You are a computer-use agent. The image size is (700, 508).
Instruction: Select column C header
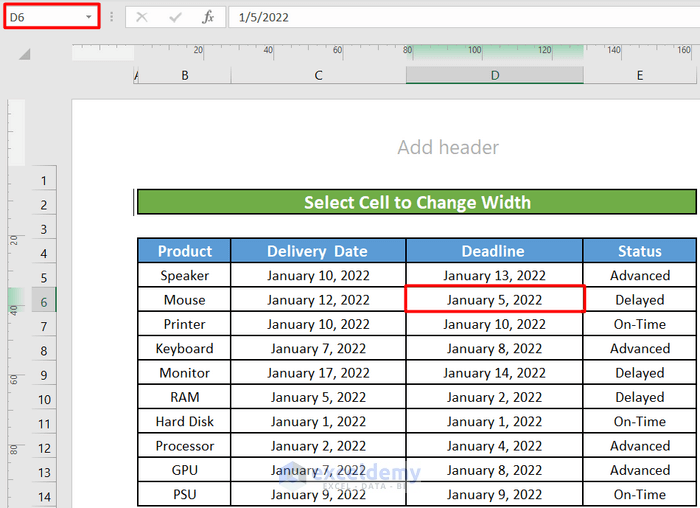318,75
